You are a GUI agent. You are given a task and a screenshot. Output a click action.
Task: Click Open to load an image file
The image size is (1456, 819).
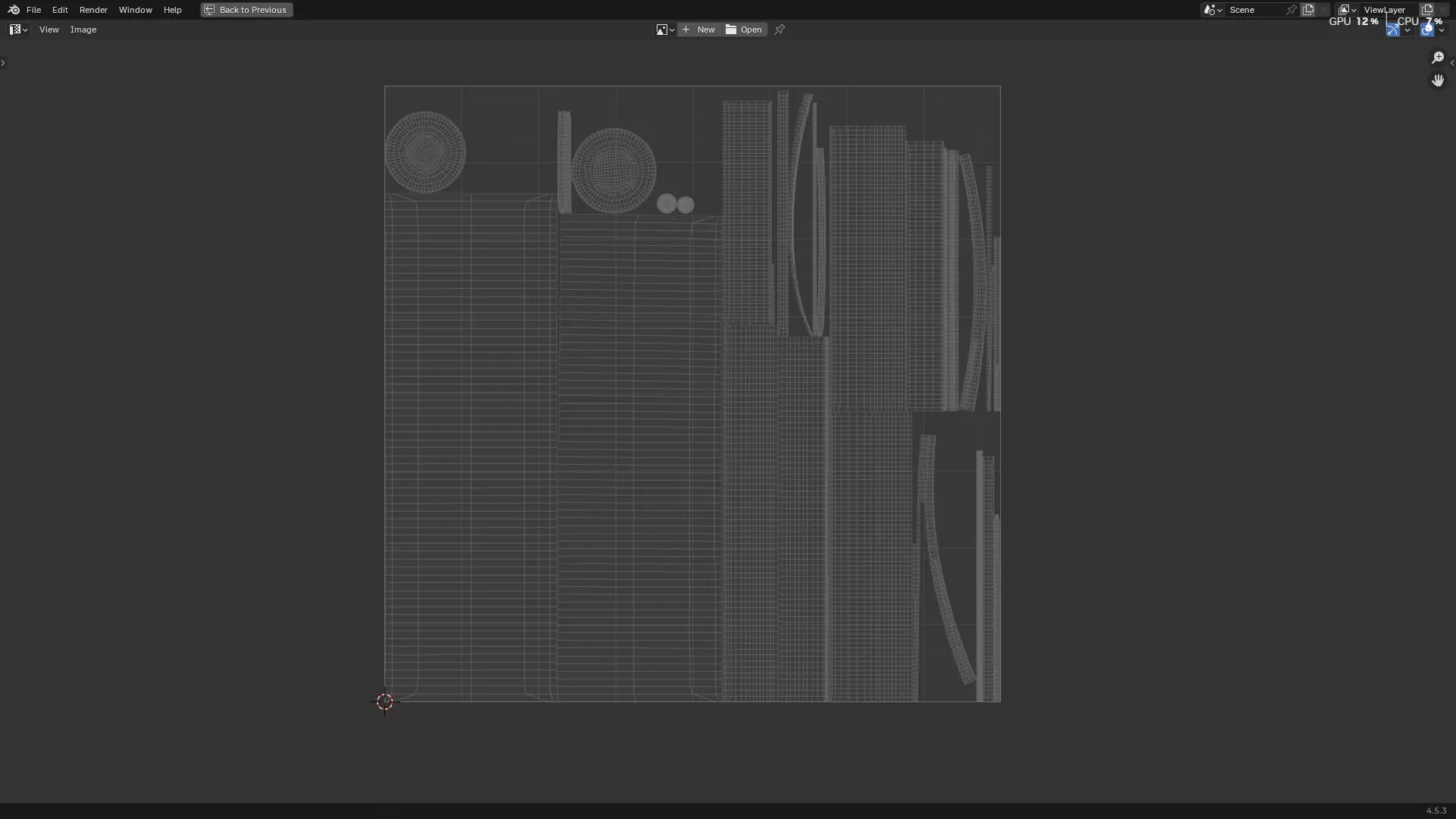(745, 30)
